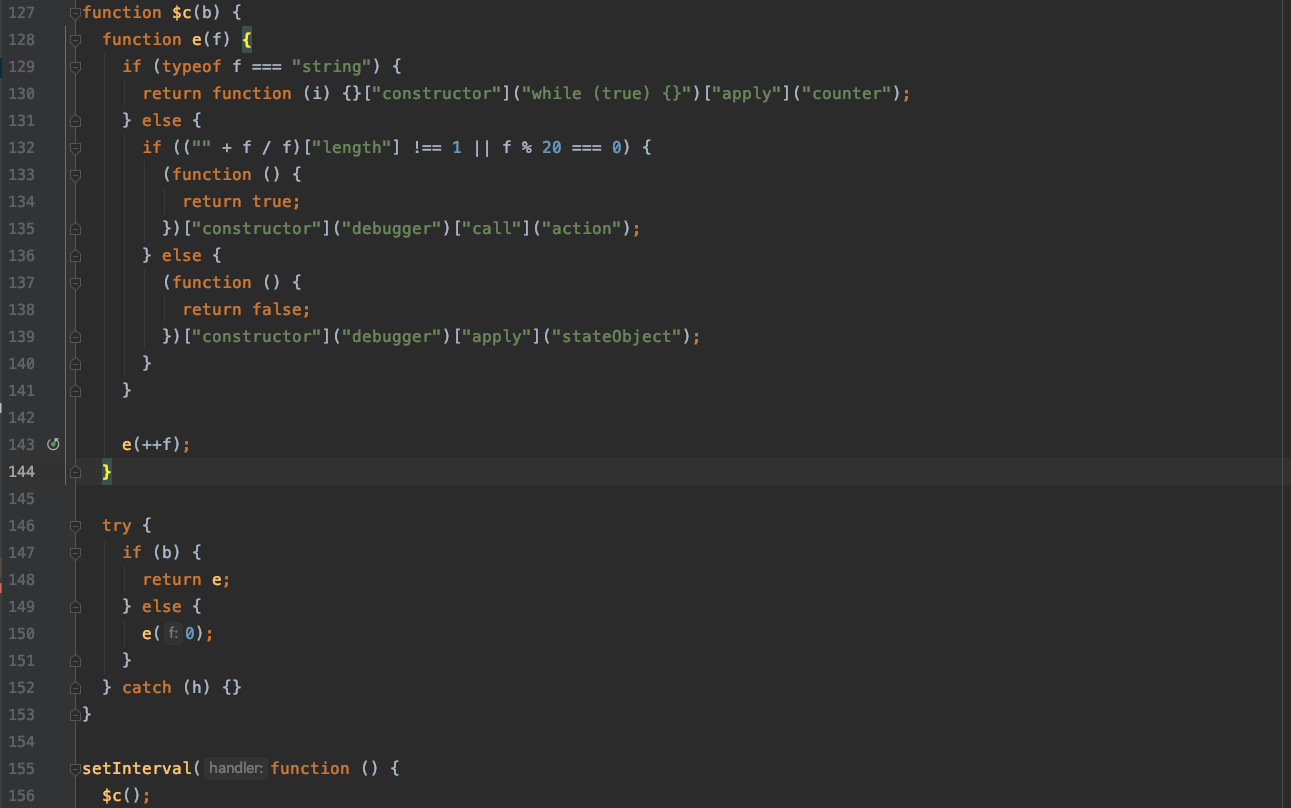Click 'catch (h) {}' on line 152
The height and width of the screenshot is (808, 1291).
(x=182, y=688)
